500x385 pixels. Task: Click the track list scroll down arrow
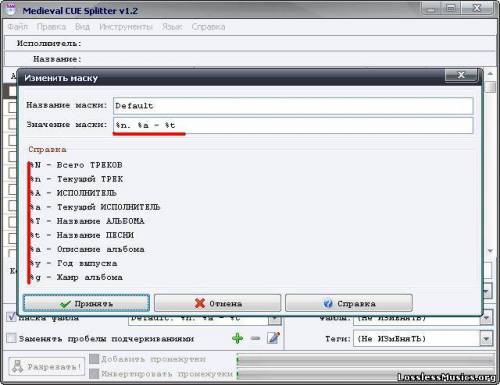coord(490,251)
